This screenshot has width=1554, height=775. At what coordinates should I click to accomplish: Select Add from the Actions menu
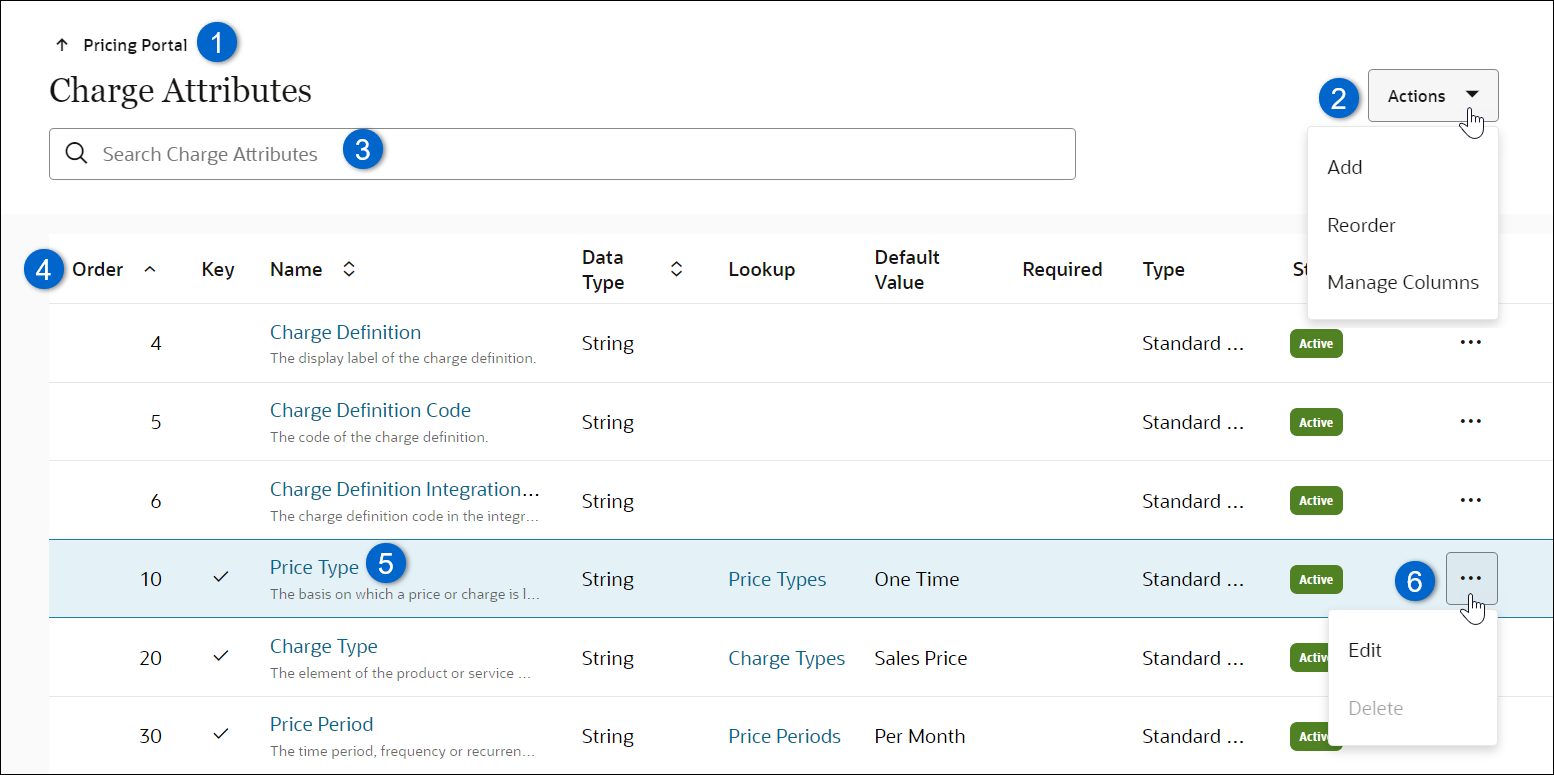(1344, 167)
